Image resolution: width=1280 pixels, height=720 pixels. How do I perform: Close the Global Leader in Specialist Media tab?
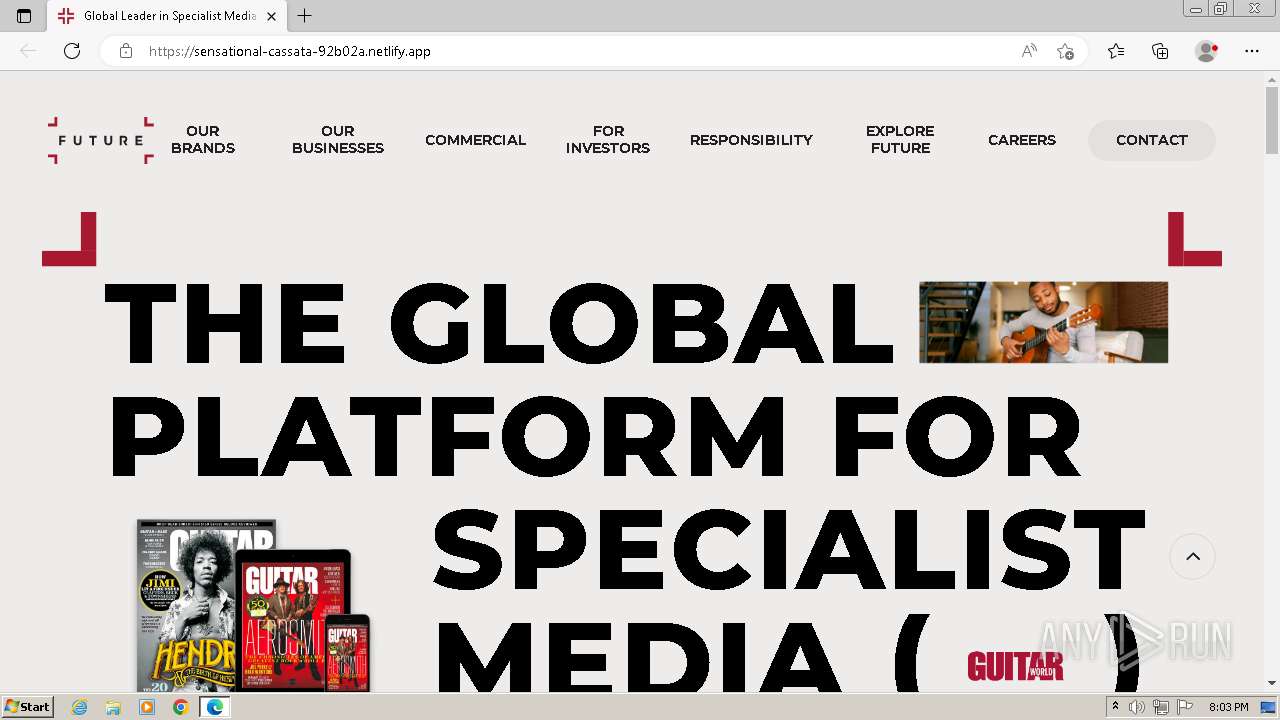(271, 16)
